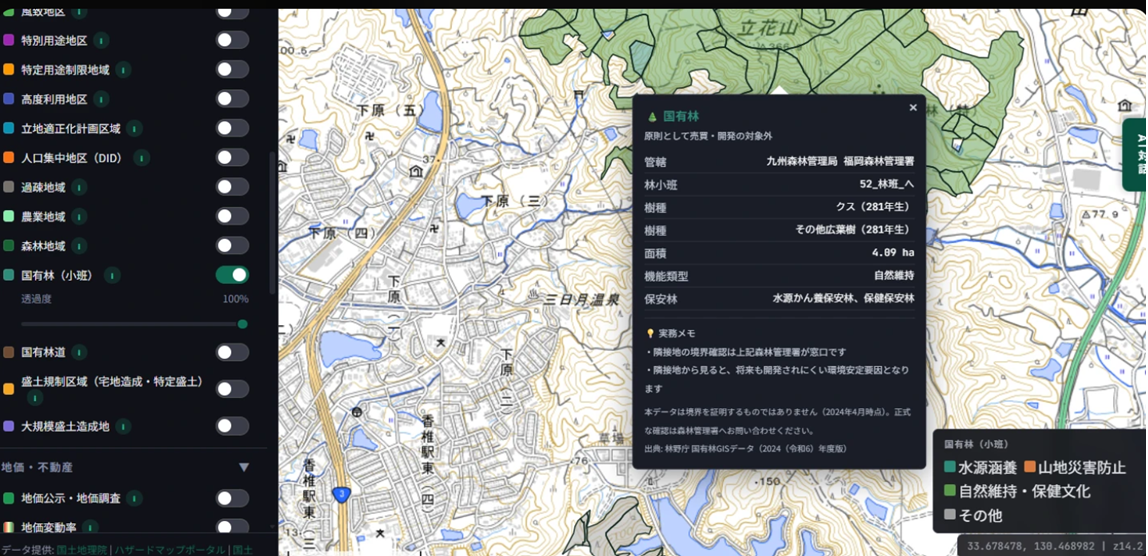Click the 自然維持・保健文化 legend entry
The width and height of the screenshot is (1148, 556).
pos(1018,492)
